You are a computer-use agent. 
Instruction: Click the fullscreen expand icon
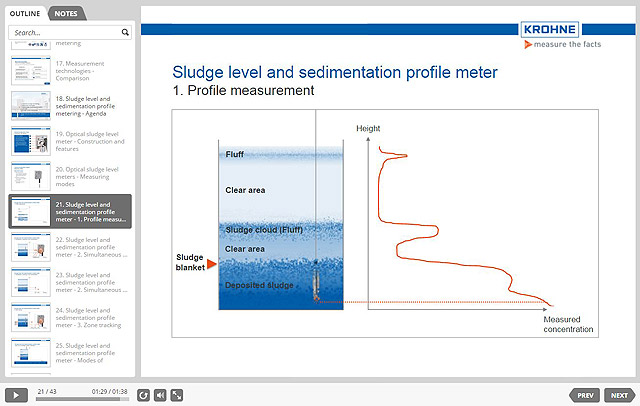pos(177,395)
